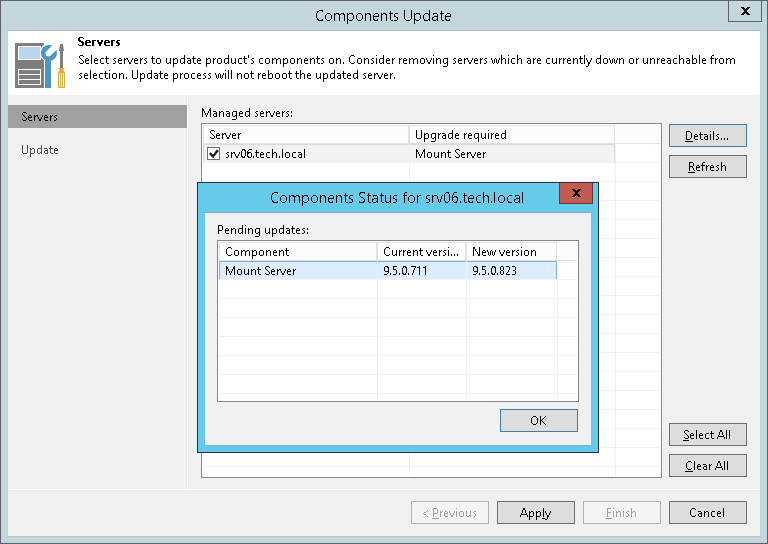Click Apply to start the update
Screen dimensions: 768x544
[535, 513]
